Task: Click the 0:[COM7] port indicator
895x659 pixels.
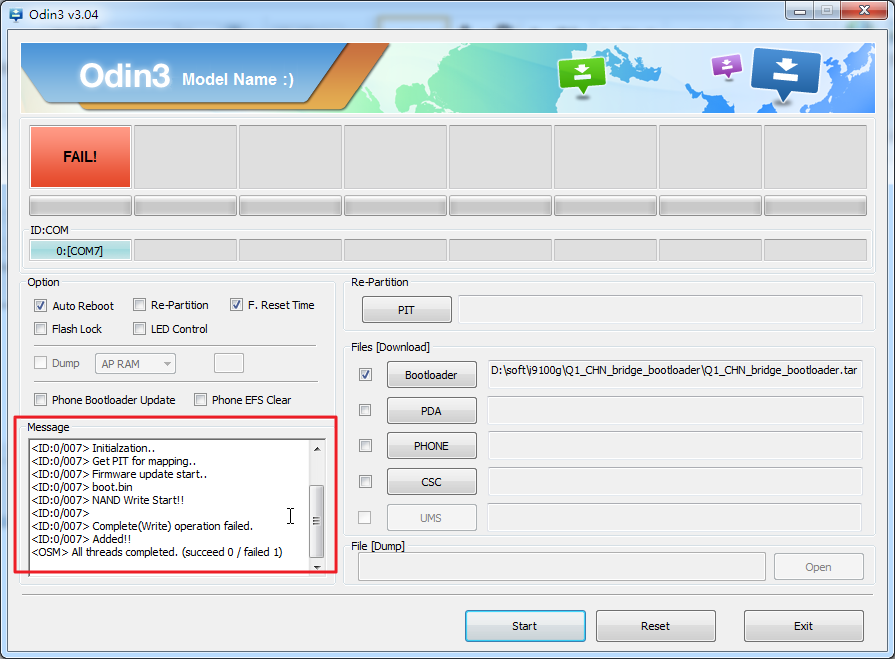Action: 80,250
